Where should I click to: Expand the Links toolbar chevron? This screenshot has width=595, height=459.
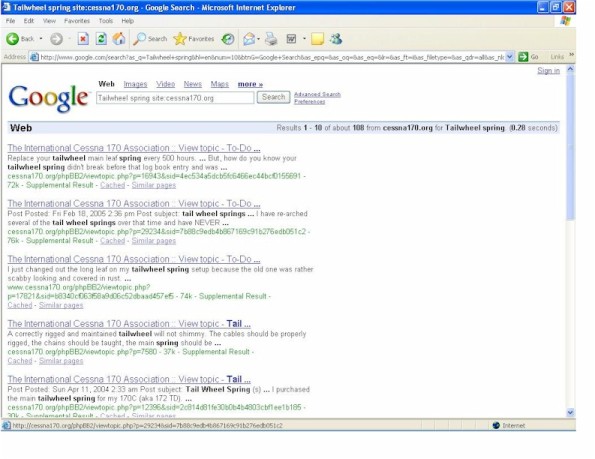pyautogui.click(x=571, y=55)
